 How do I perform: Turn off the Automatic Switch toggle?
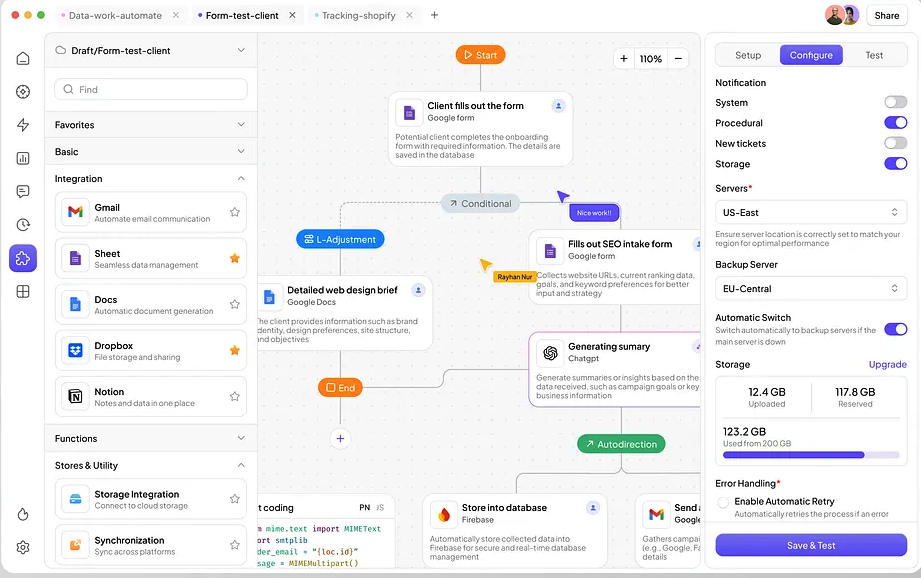pos(895,329)
